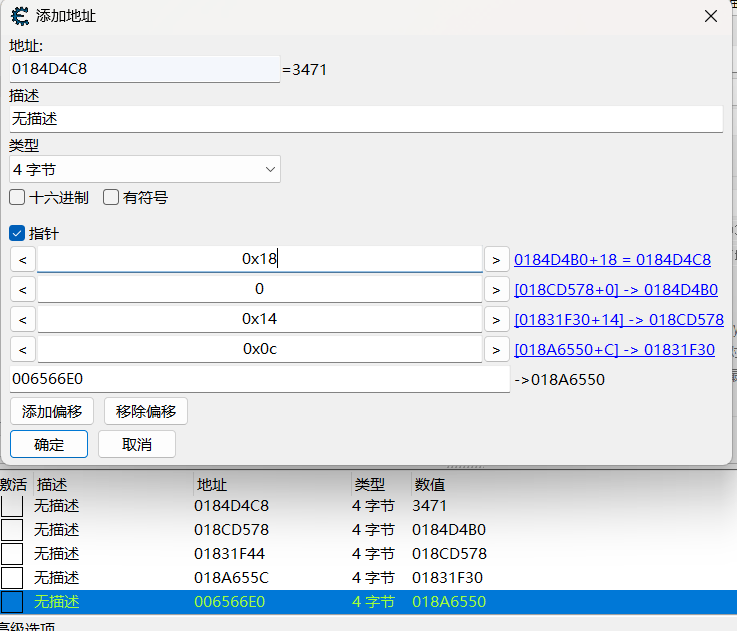This screenshot has width=737, height=631.
Task: Click the 移除偏移 button
Action: click(x=145, y=411)
